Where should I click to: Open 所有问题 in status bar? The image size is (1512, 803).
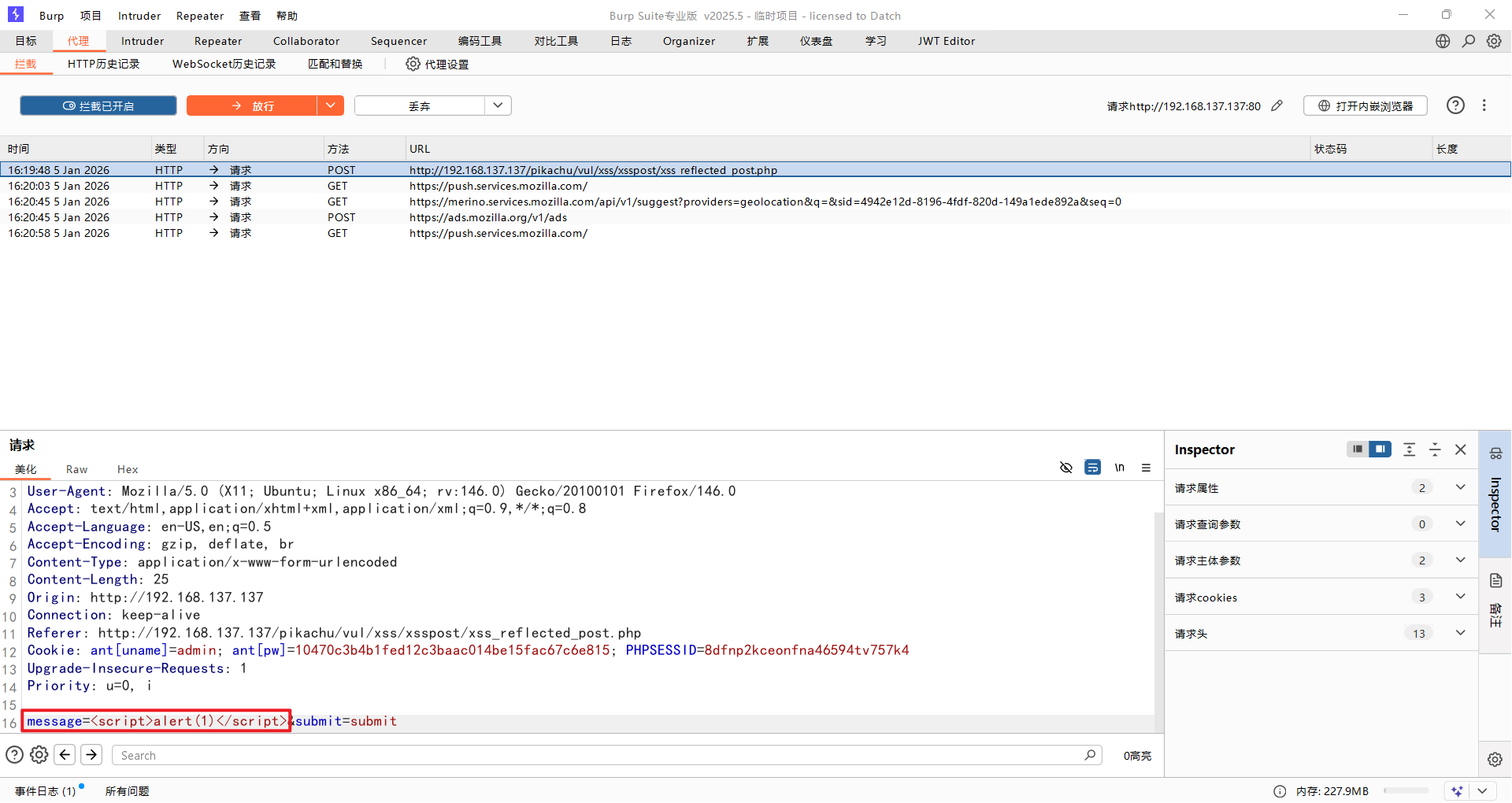click(128, 791)
